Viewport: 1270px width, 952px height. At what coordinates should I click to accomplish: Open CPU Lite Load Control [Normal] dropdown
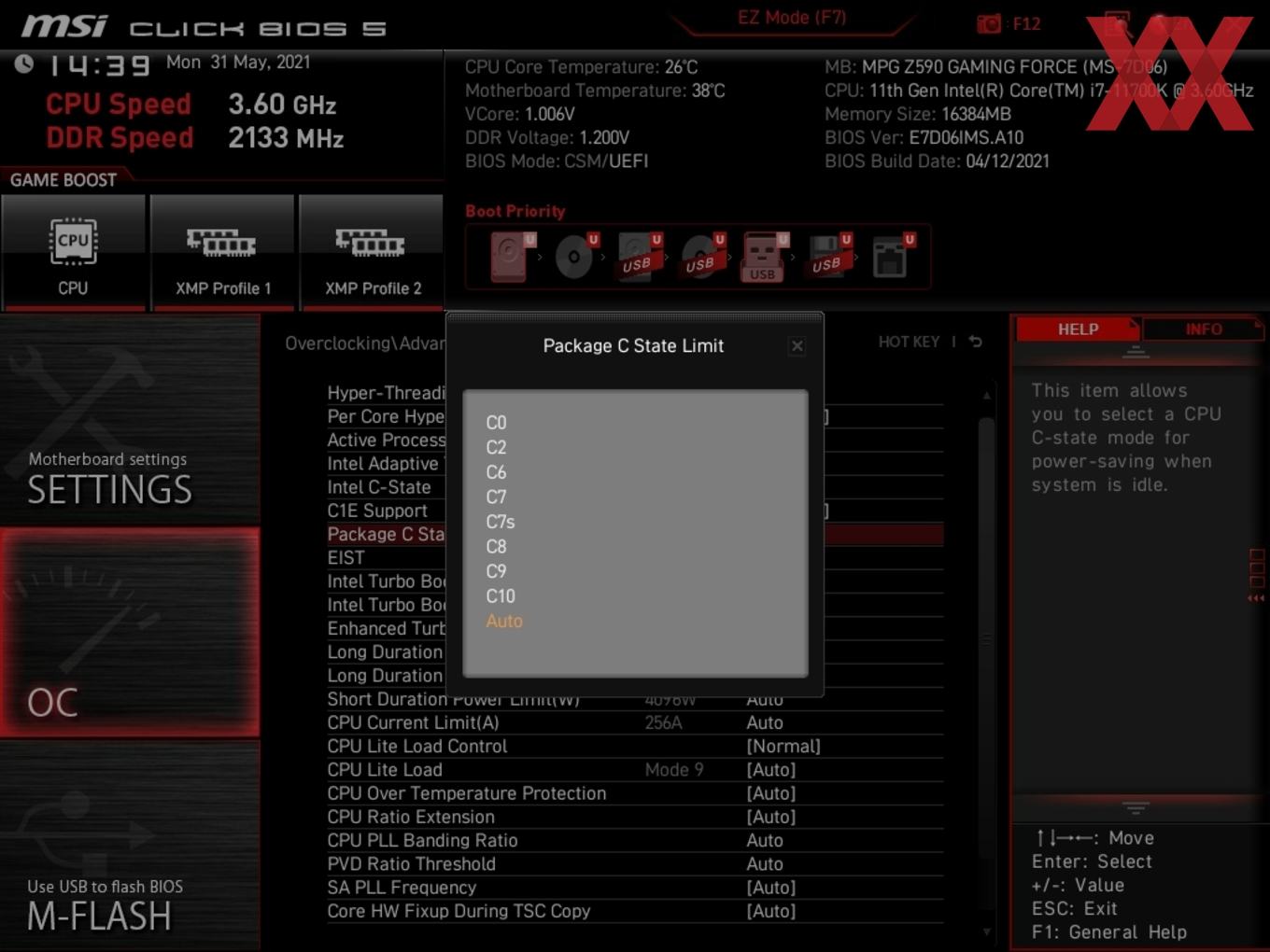(783, 746)
